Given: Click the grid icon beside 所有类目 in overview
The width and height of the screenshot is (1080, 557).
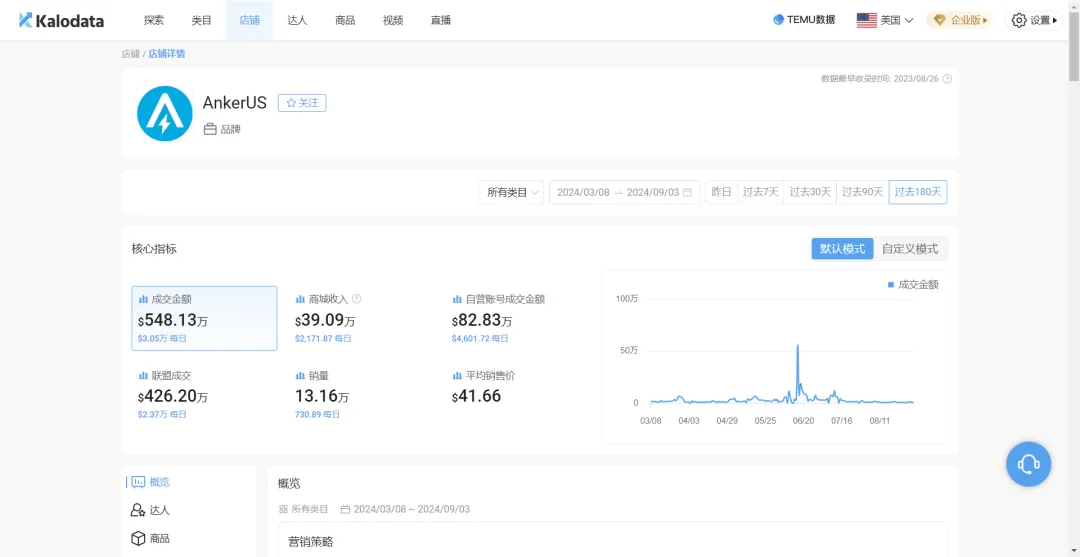Looking at the screenshot, I should coord(282,509).
